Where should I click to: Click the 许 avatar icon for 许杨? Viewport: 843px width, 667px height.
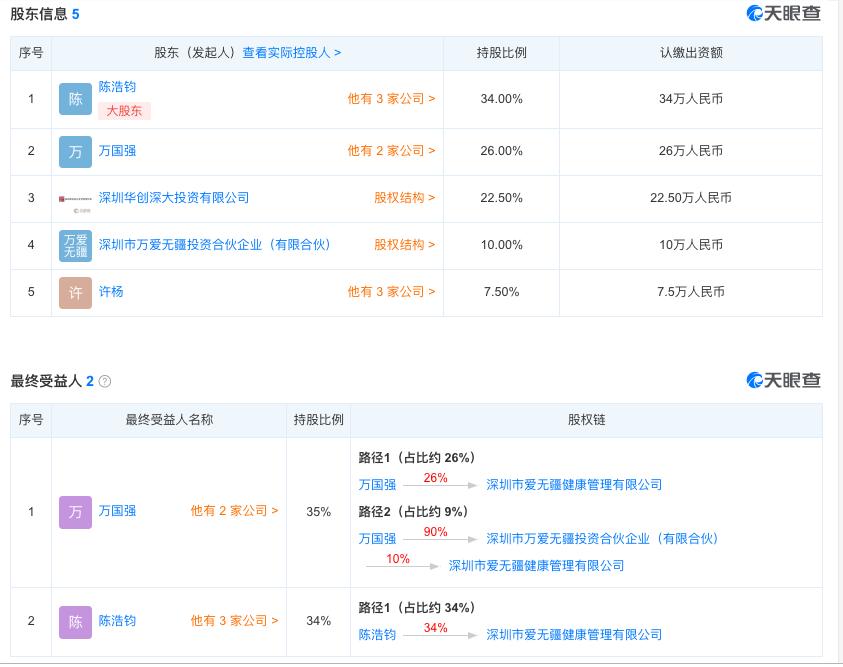click(x=75, y=292)
